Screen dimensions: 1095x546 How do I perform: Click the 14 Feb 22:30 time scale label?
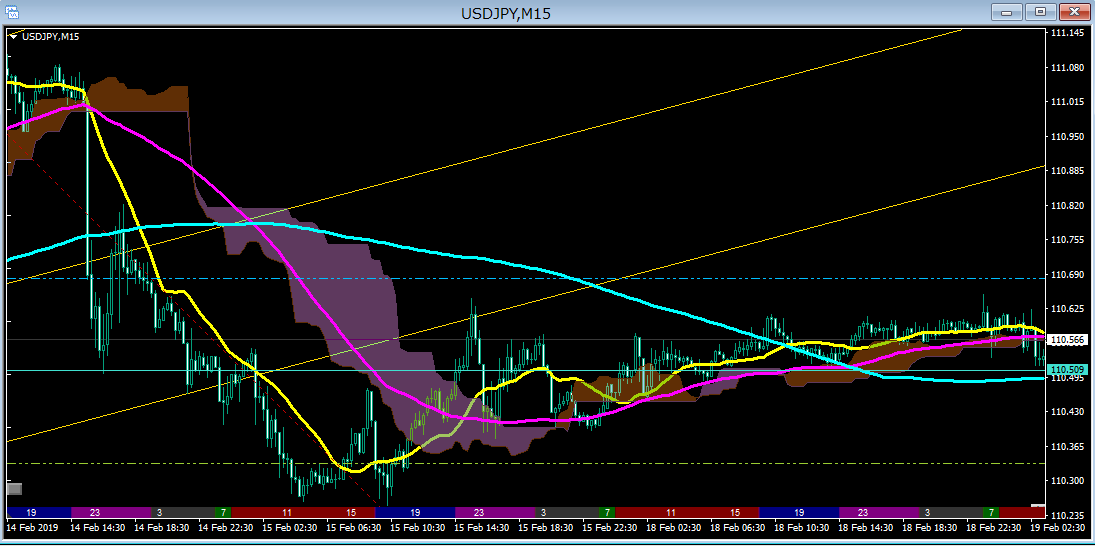tap(226, 528)
